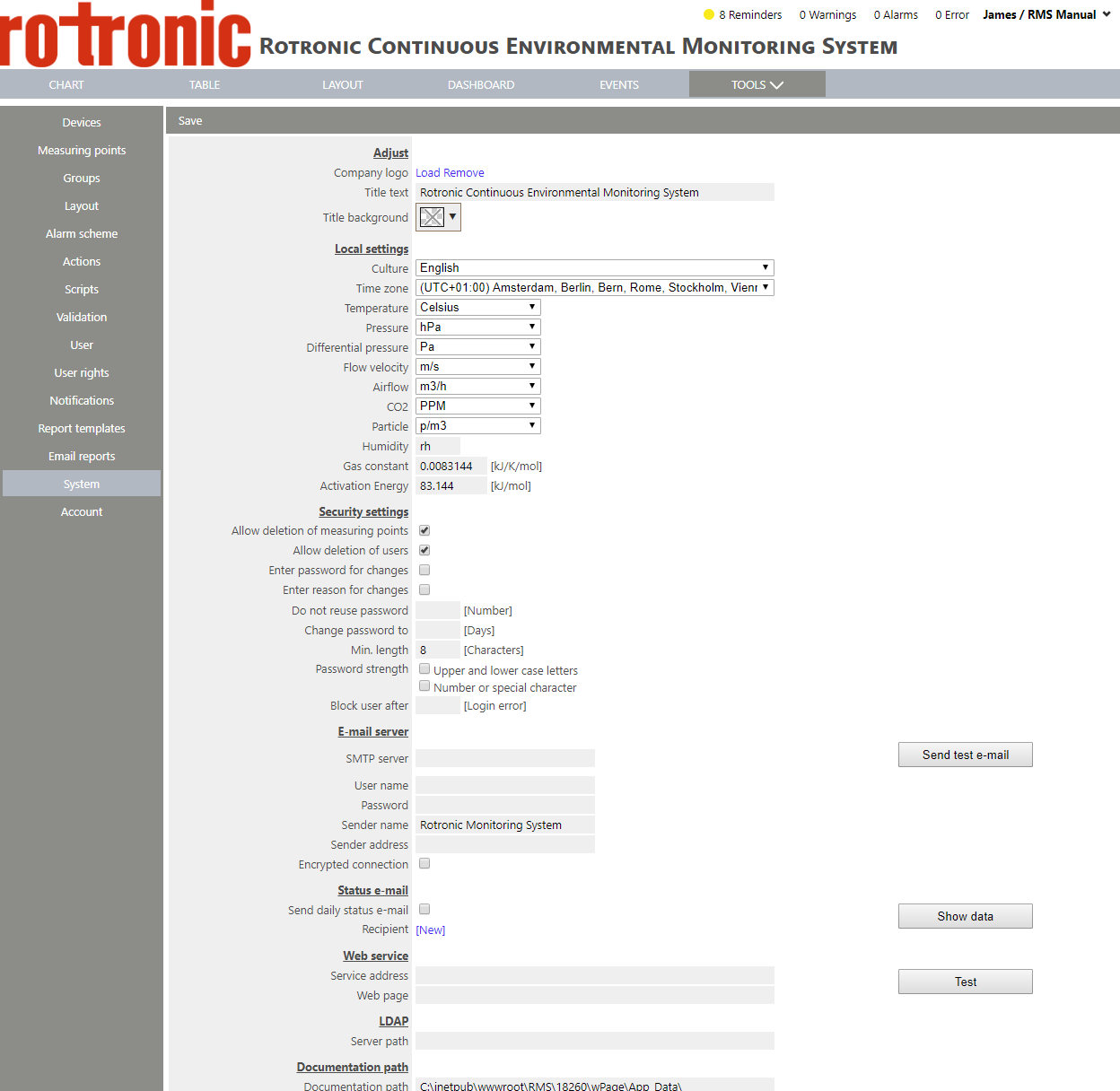The image size is (1120, 1091).
Task: Open the user menu chevron beside James / RMS Manual
Action: point(1107,14)
